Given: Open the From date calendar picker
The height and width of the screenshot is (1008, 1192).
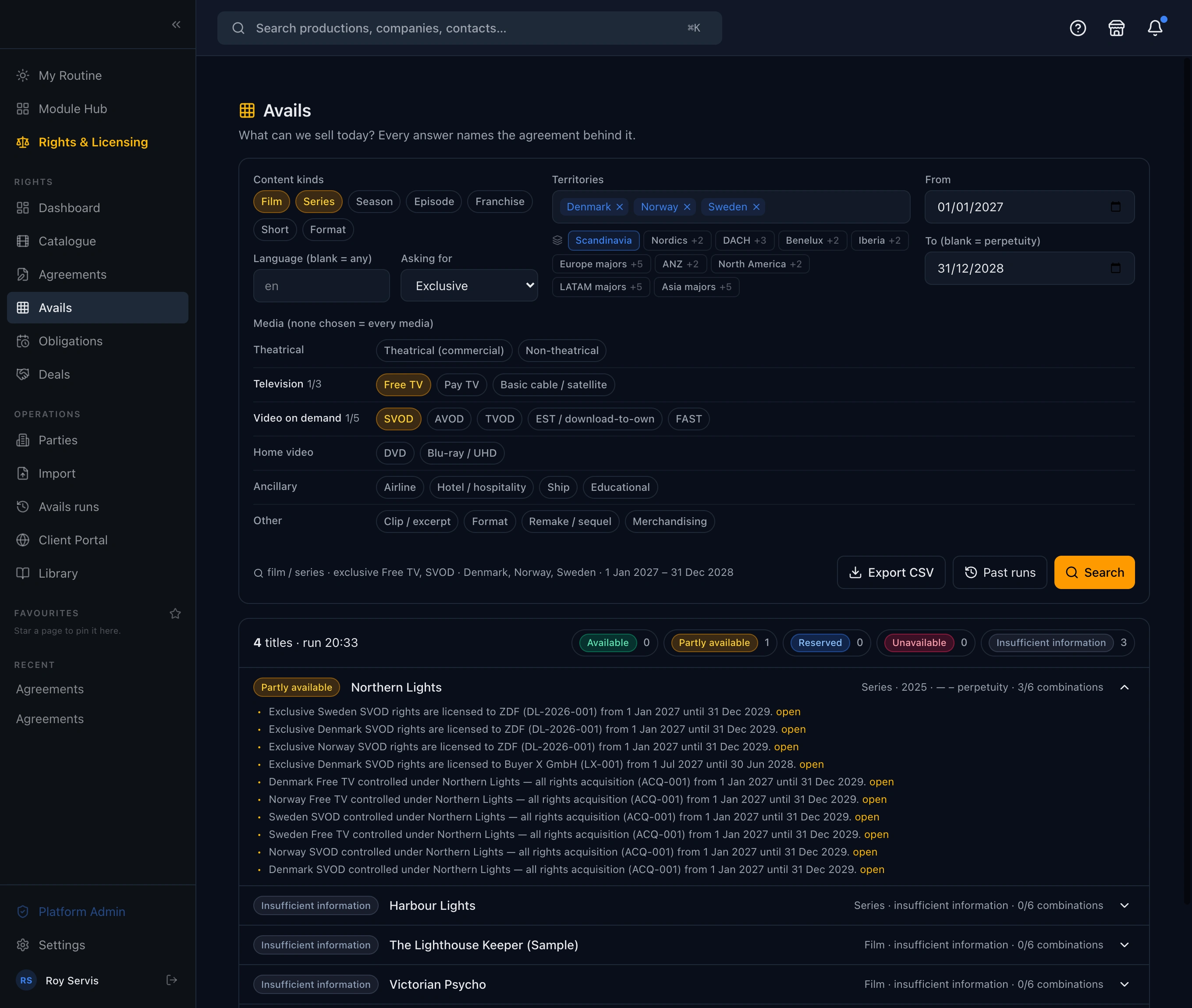Looking at the screenshot, I should pyautogui.click(x=1115, y=206).
